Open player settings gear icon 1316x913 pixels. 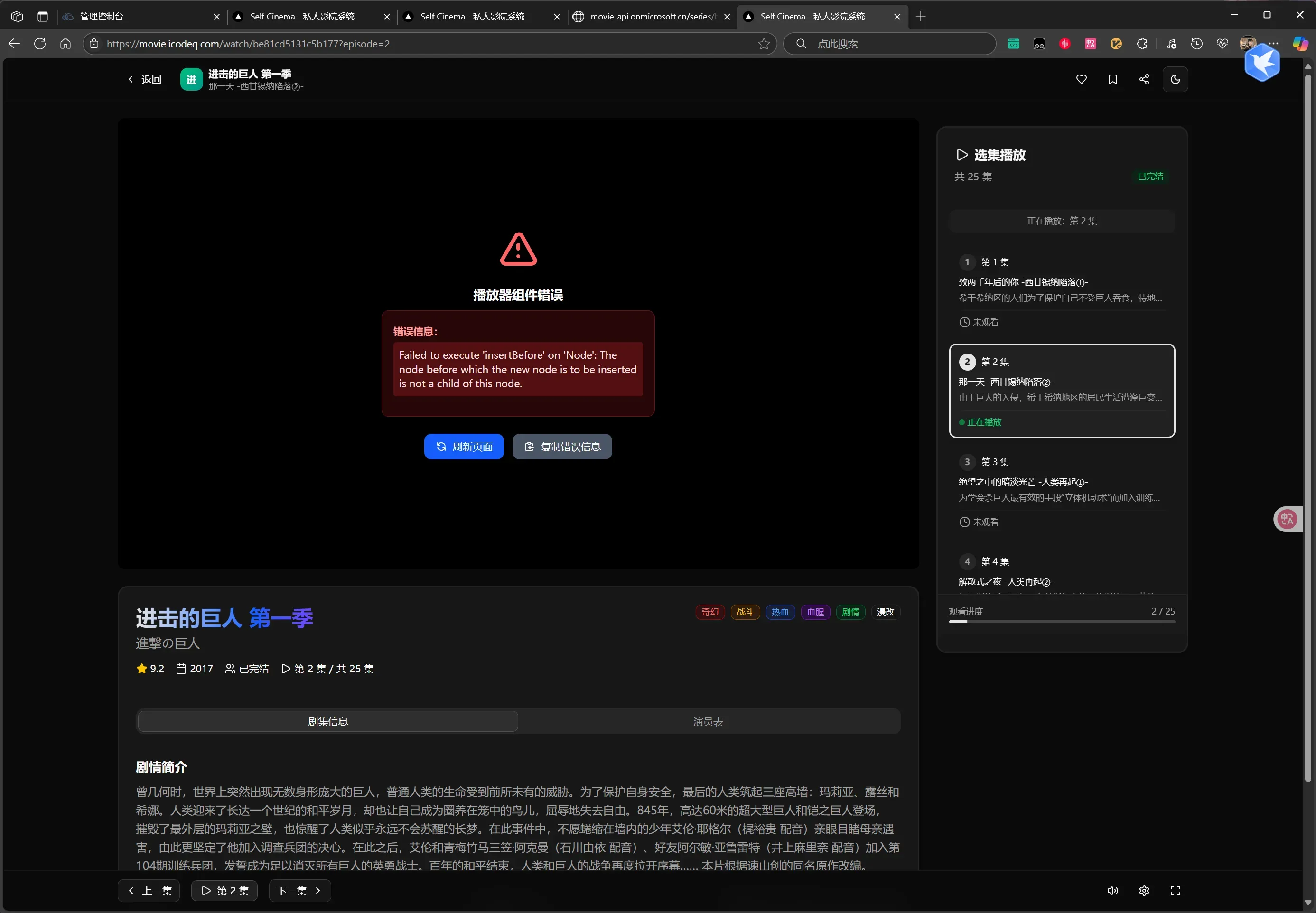[x=1144, y=891]
